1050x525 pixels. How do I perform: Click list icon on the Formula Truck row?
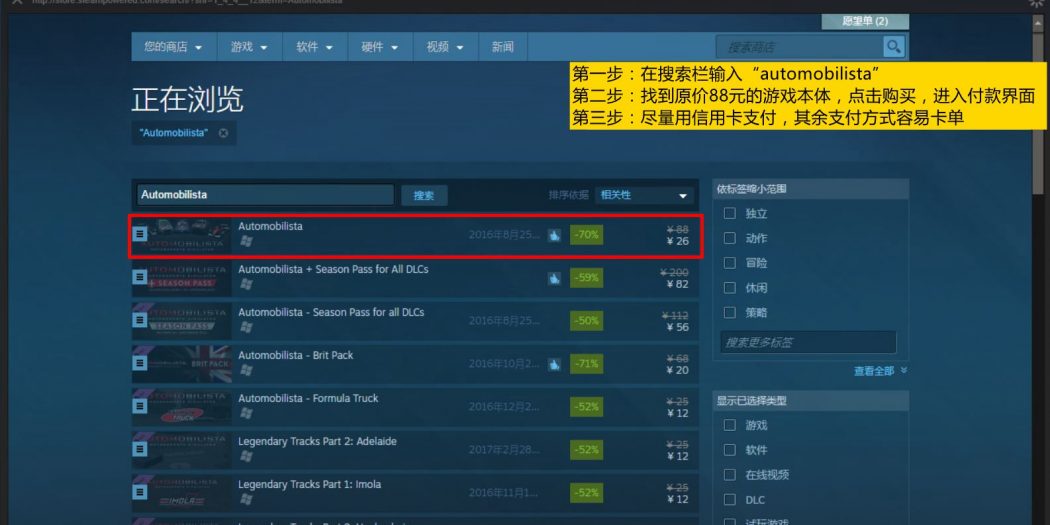[139, 406]
